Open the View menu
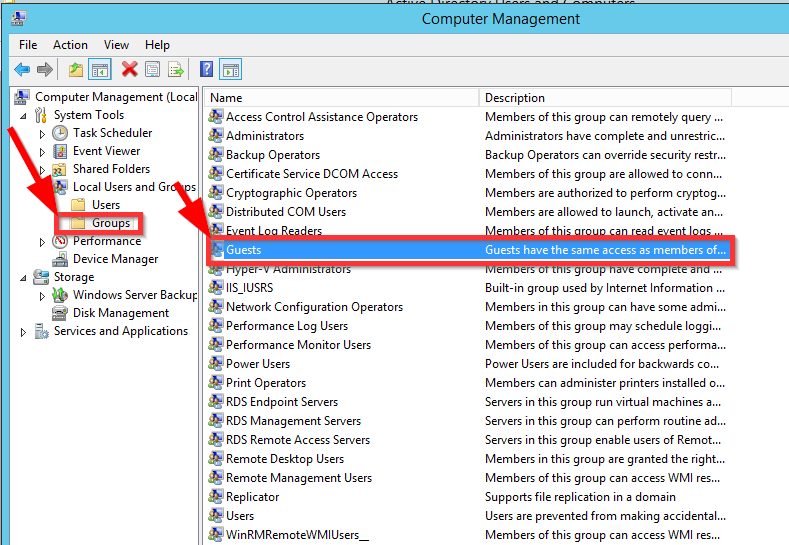Screen dimensions: 789x545 (116, 45)
